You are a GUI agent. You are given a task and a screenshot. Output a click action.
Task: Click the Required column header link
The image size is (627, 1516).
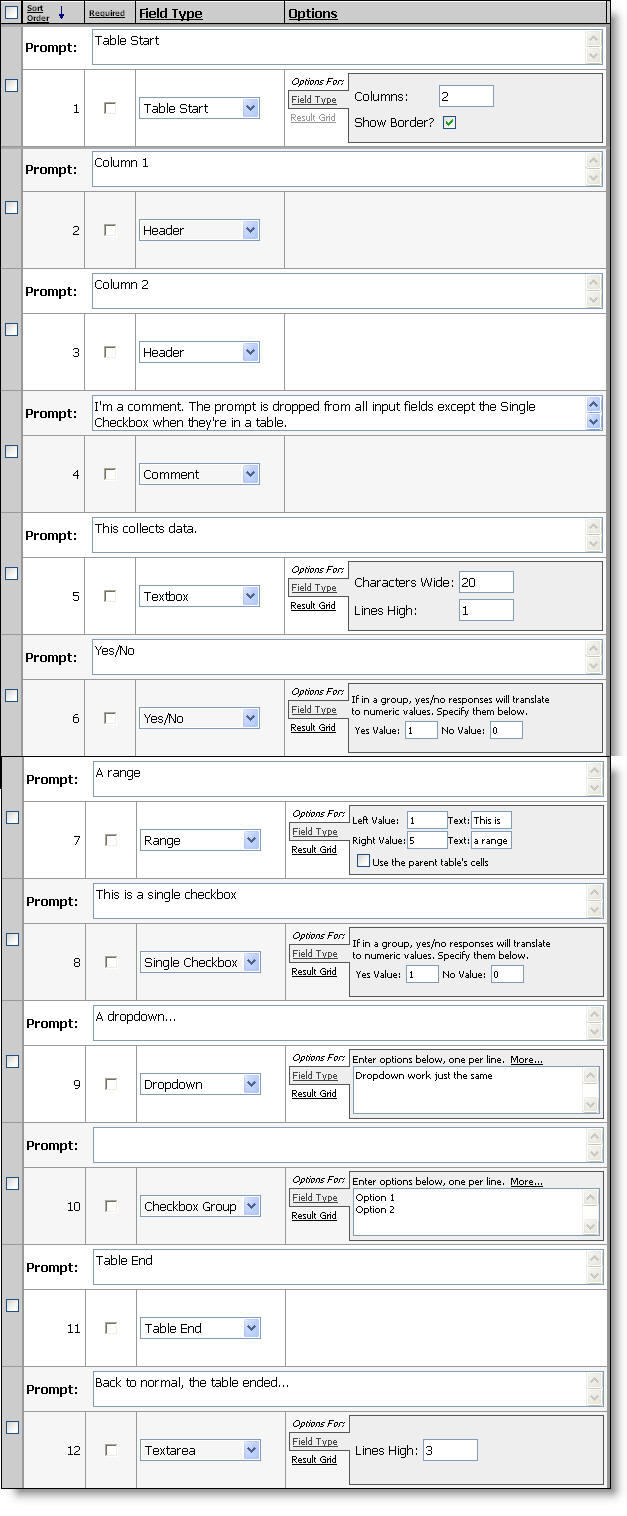click(x=107, y=14)
